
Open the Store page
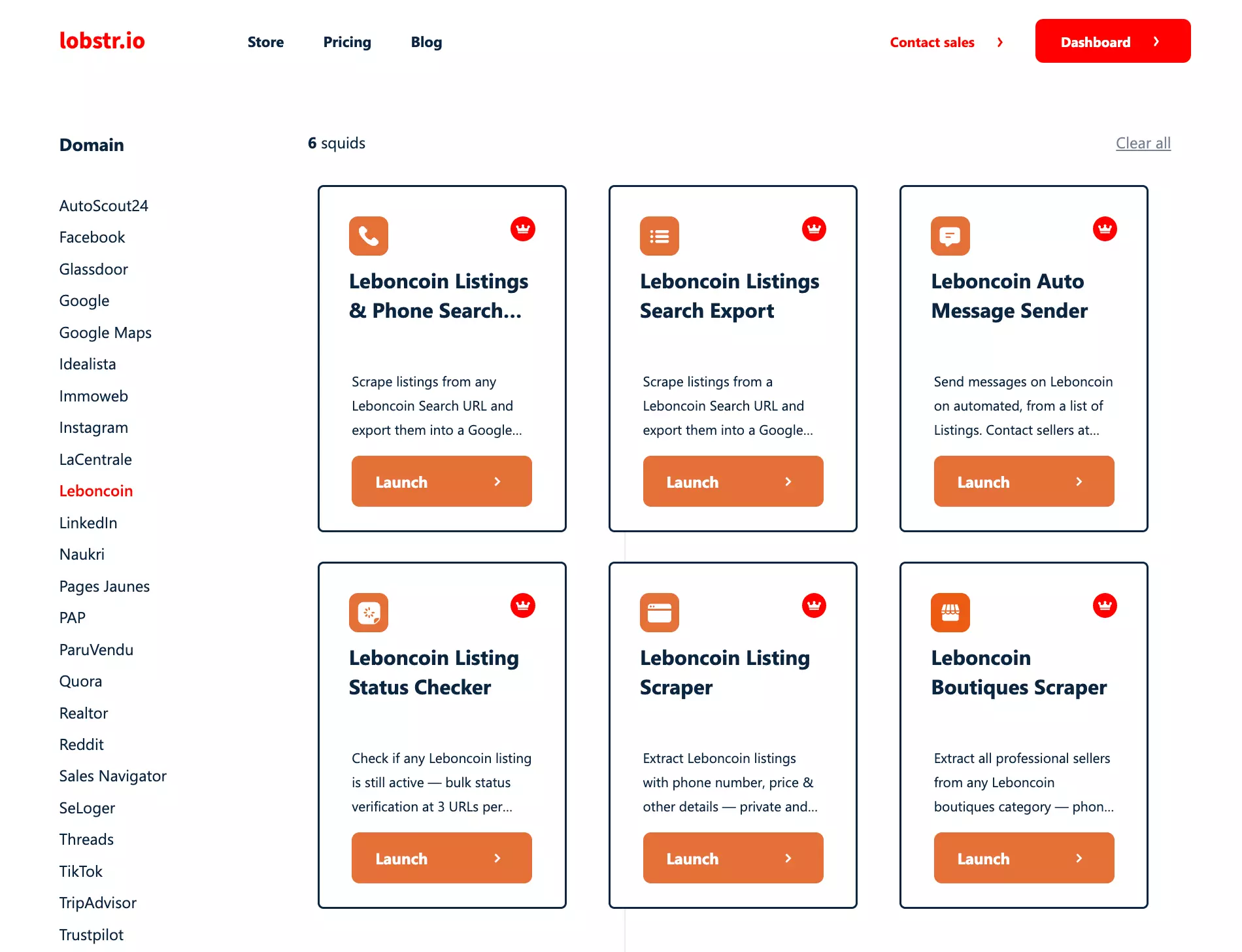pos(265,42)
